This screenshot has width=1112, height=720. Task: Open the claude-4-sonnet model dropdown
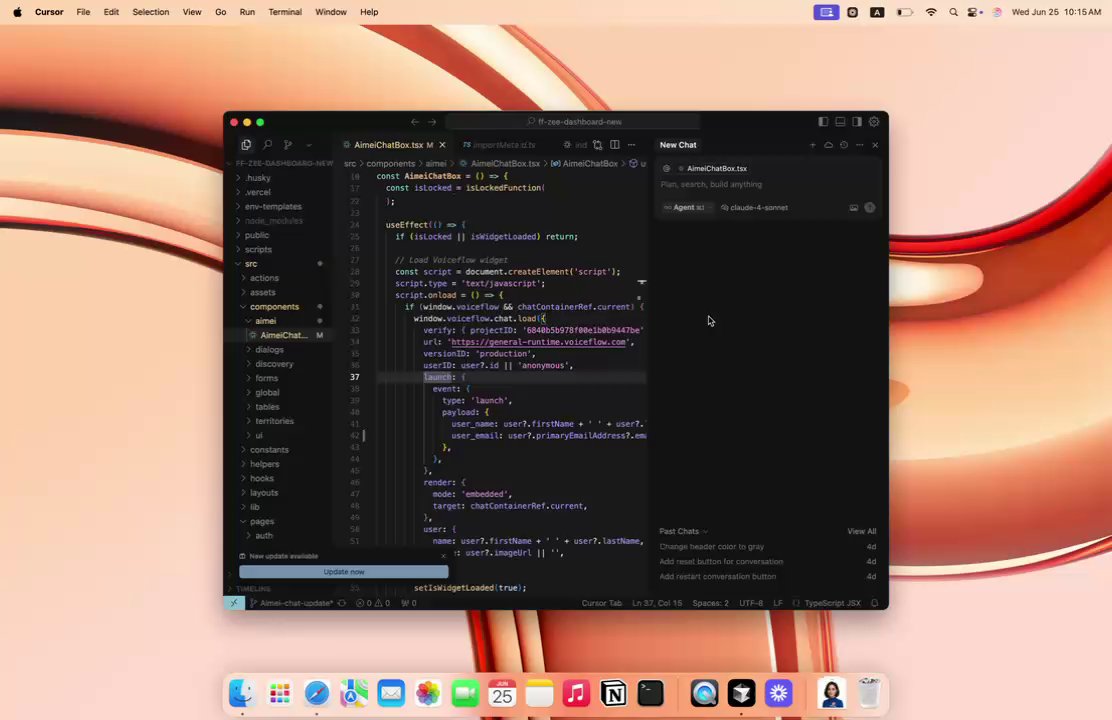(754, 208)
